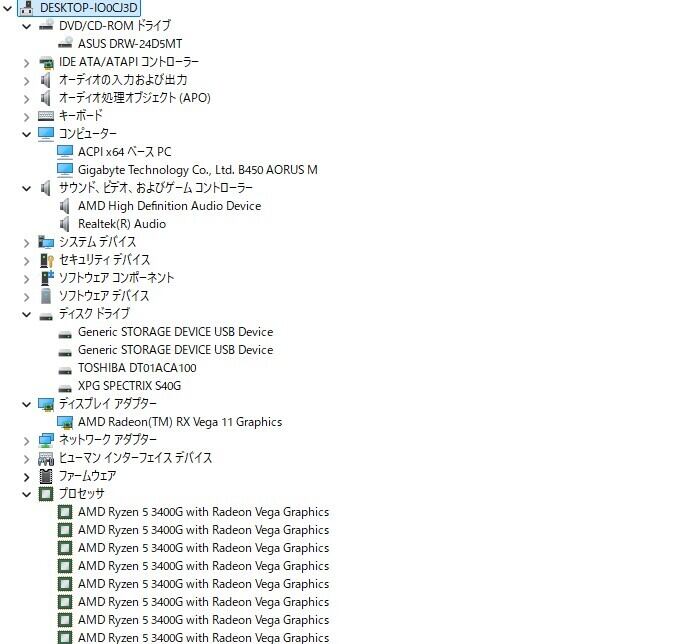Expand the ソフトウェア デバイス category

(27, 297)
